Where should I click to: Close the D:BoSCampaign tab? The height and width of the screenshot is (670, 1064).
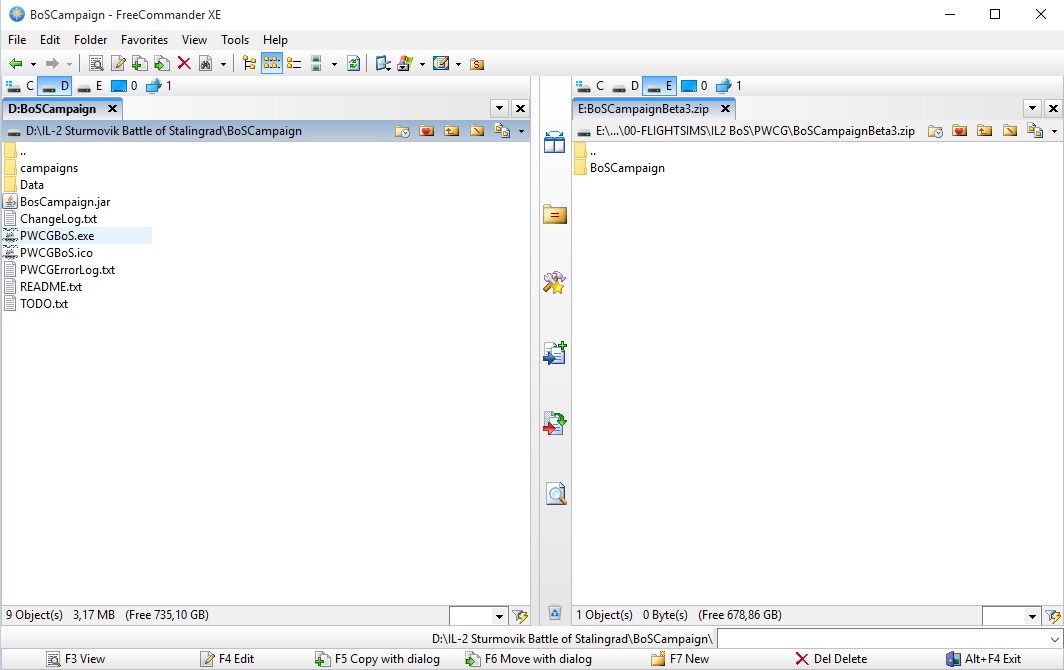113,109
